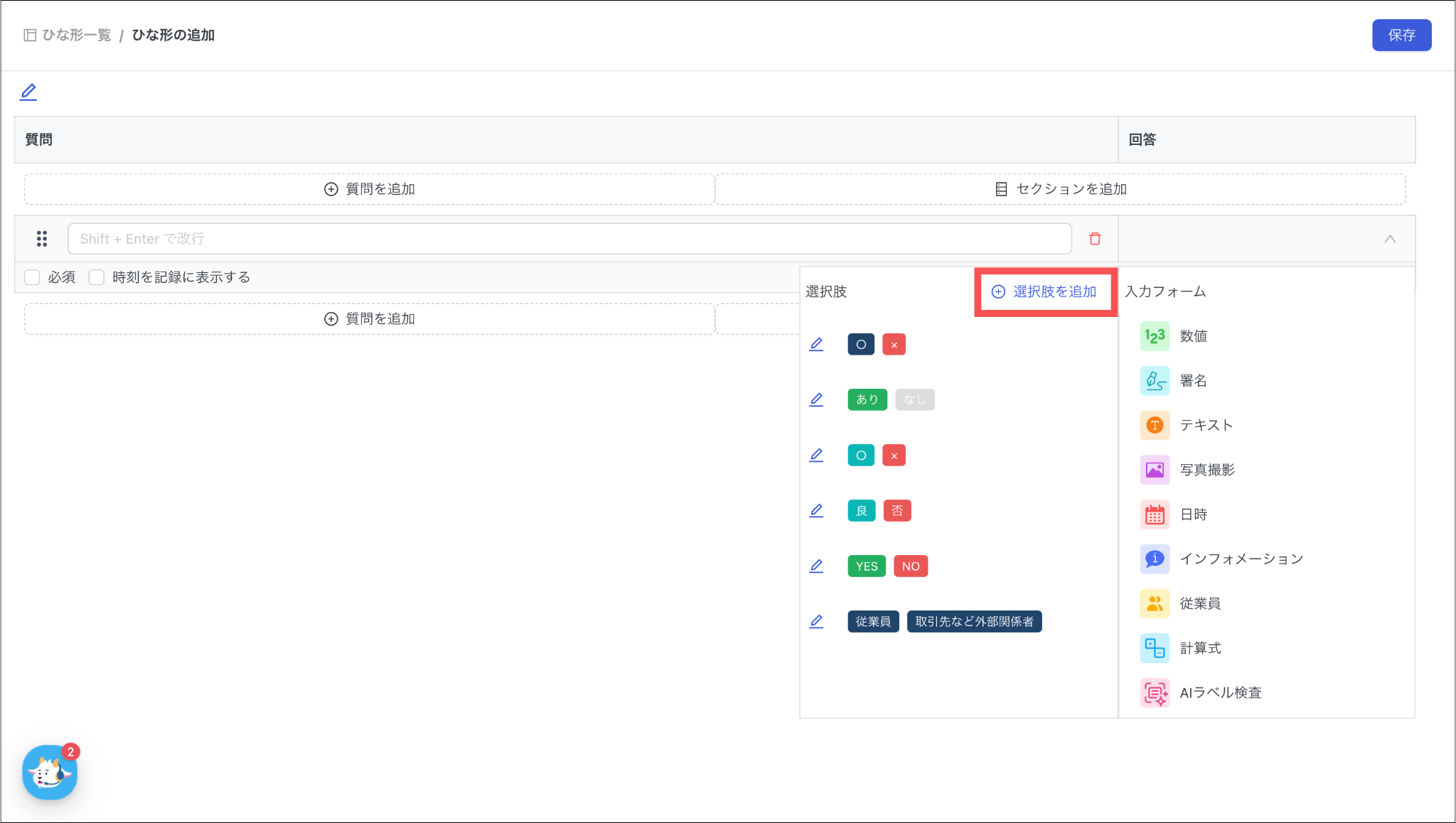
Task: Collapse the answer type chevron
Action: pos(1390,239)
